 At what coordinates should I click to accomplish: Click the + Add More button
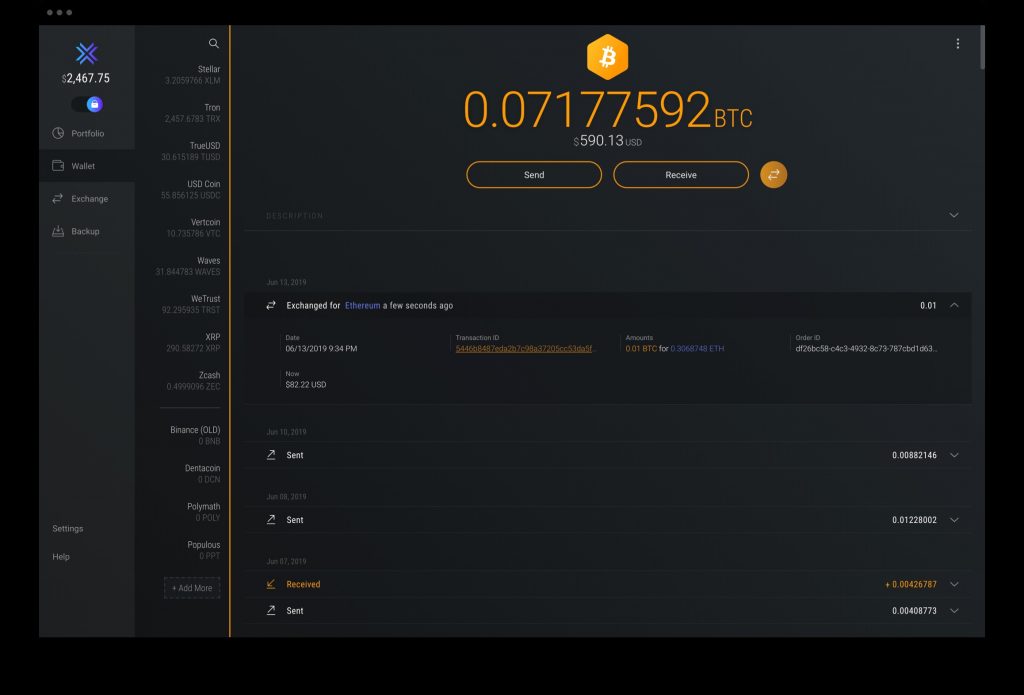click(x=192, y=588)
